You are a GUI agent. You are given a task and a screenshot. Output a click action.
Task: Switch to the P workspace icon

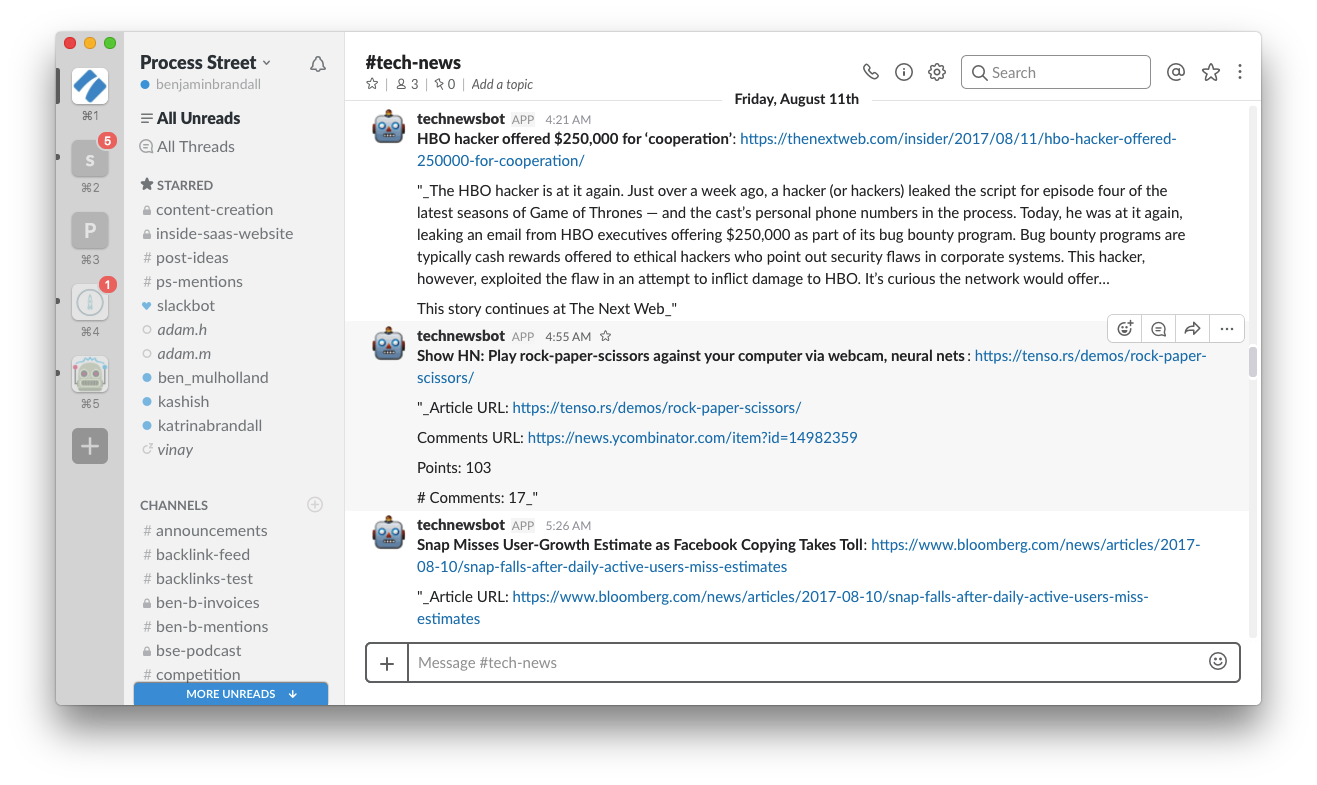coord(90,231)
